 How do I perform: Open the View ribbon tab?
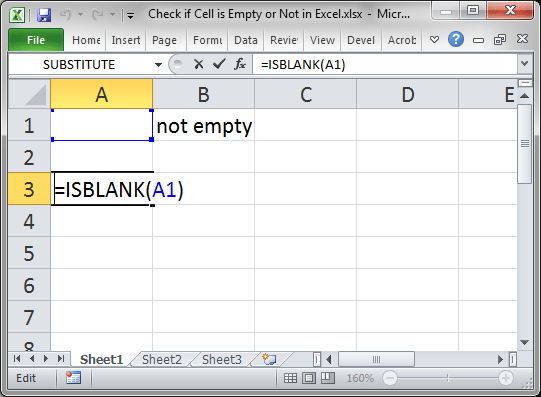pyautogui.click(x=322, y=40)
